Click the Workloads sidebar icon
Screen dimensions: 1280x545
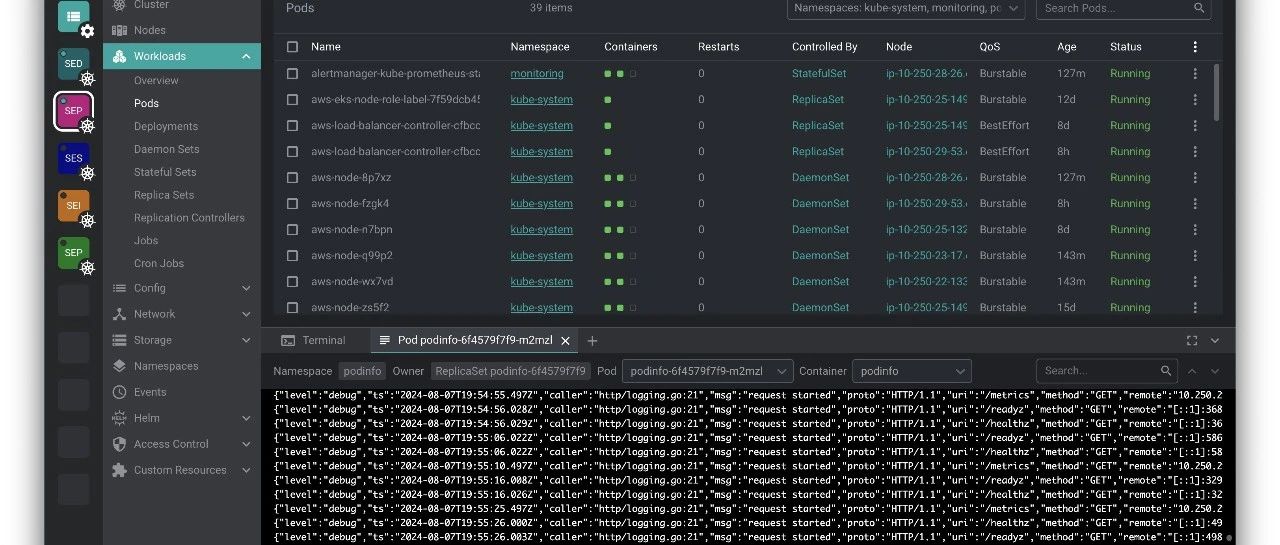pos(120,56)
